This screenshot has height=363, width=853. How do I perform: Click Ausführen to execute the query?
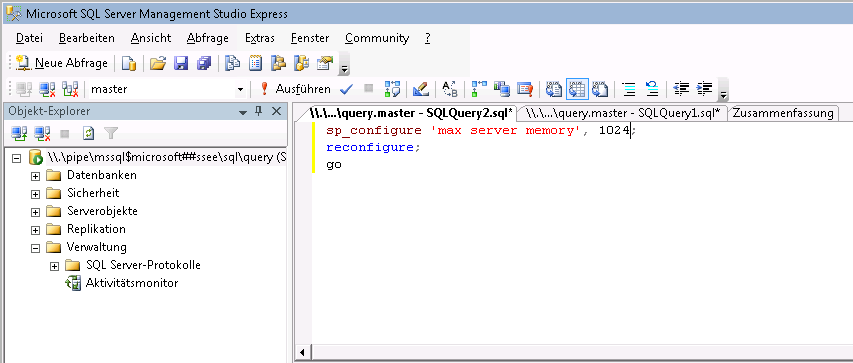click(295, 89)
